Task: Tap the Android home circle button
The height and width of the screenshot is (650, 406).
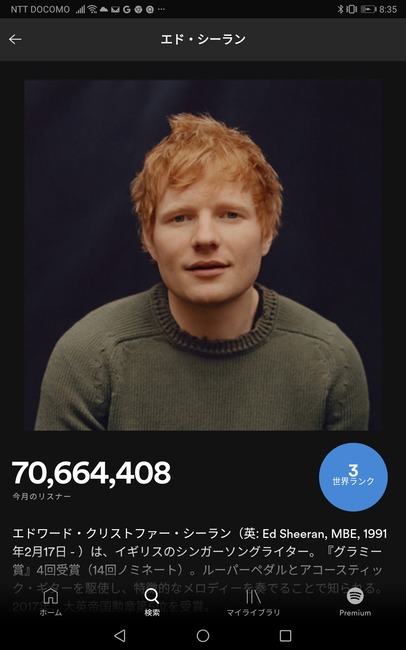Action: (203, 635)
